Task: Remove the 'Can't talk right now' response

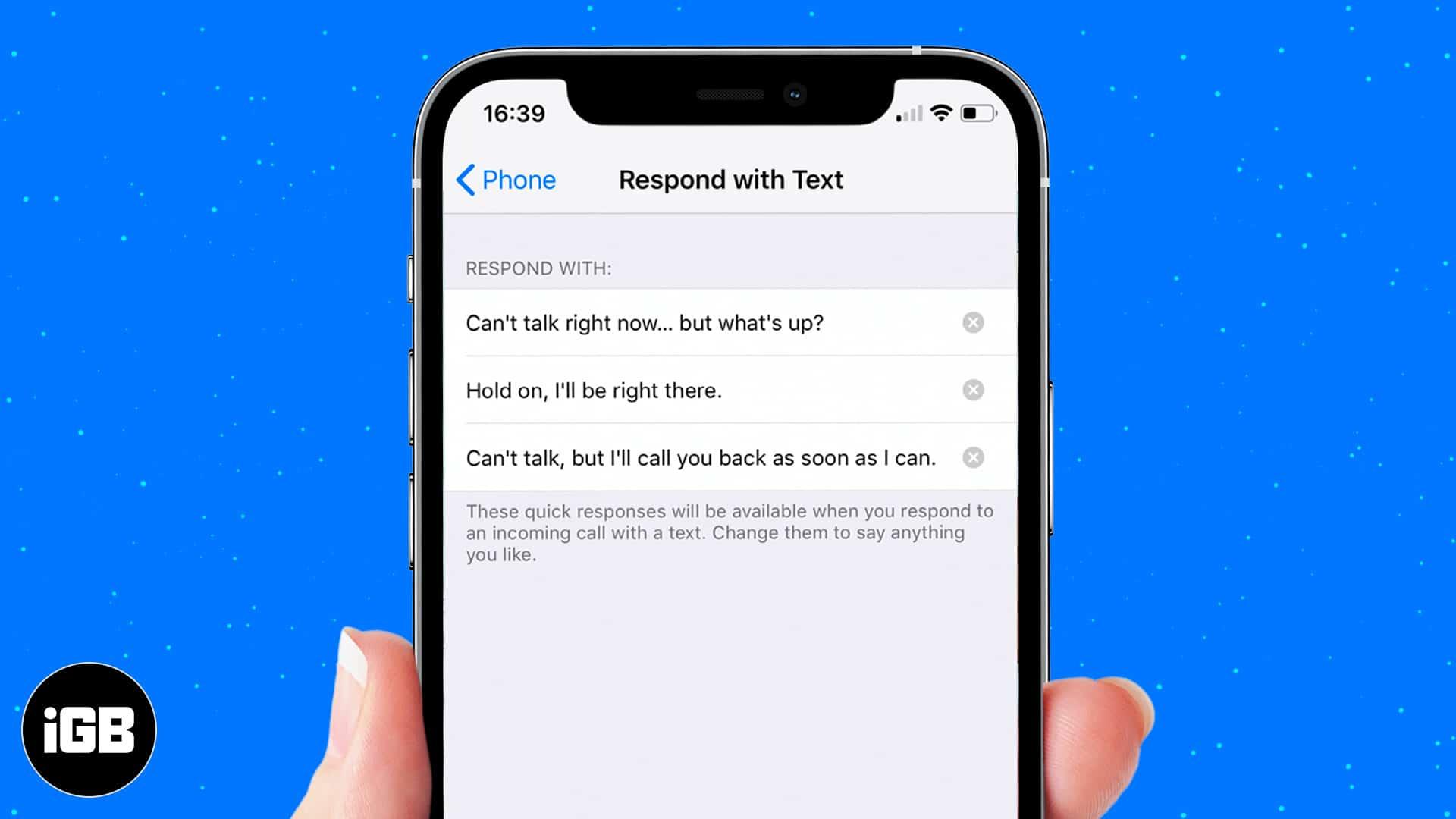Action: 973,322
